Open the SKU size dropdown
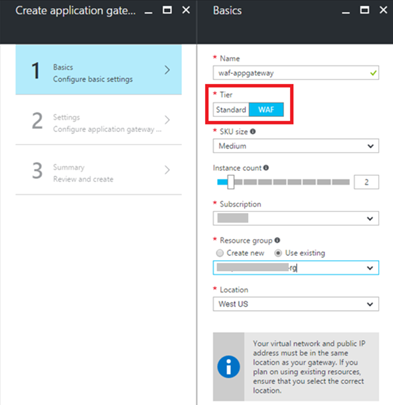Screen dimensions: 393x405 [296, 146]
